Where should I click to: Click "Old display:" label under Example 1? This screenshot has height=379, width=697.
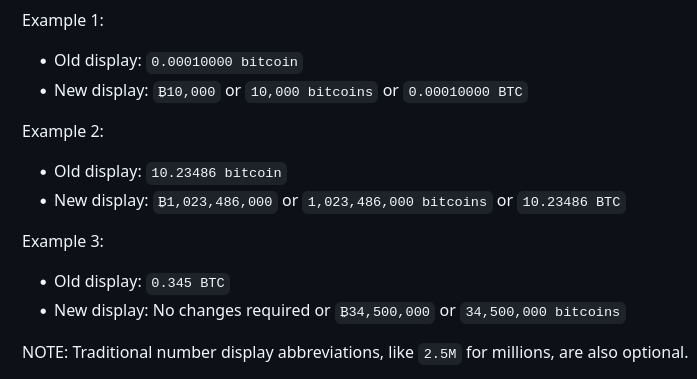[x=98, y=61]
